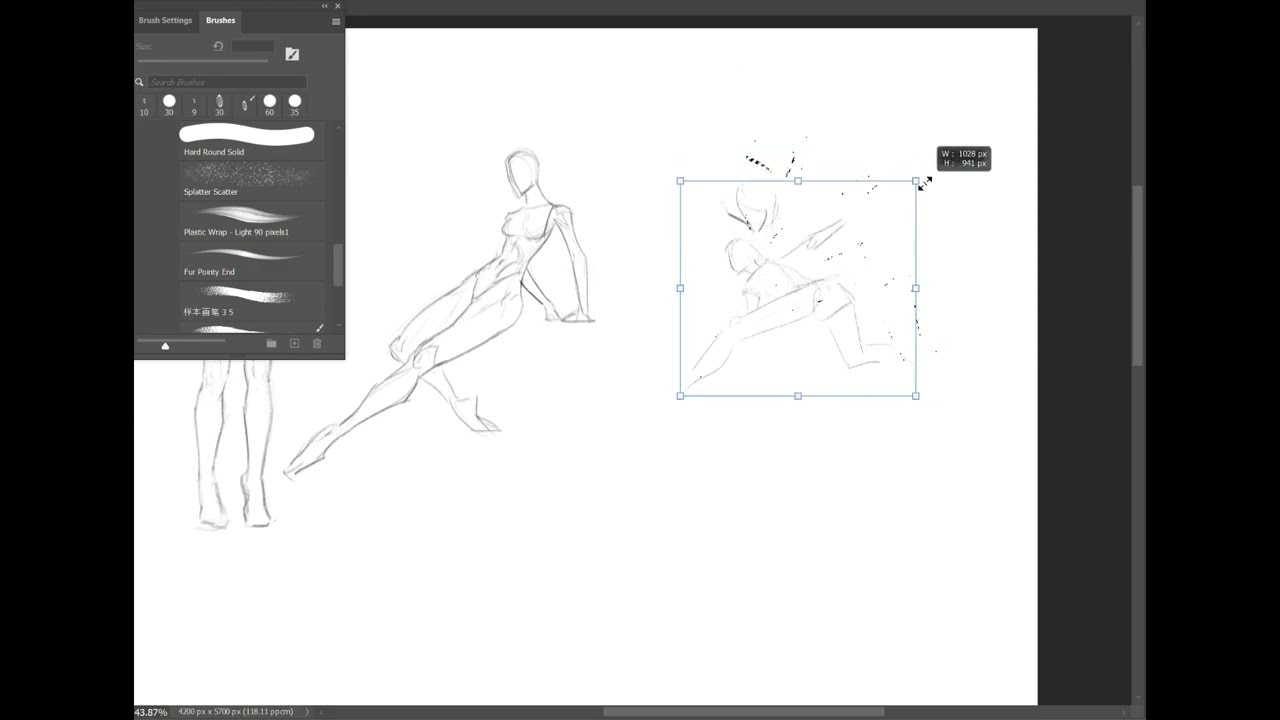Click the 43.87% zoom level field

tap(151, 712)
